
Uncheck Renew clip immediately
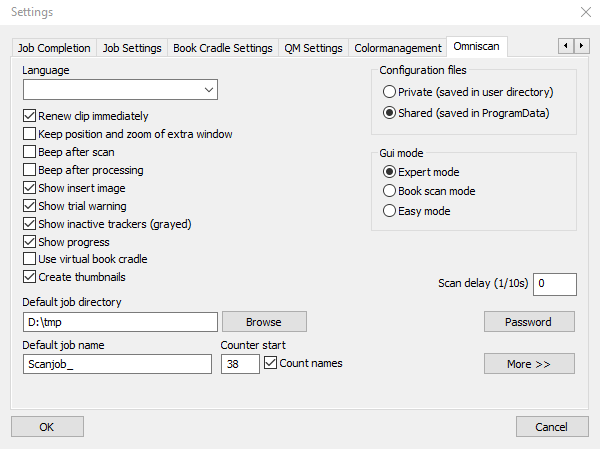click(x=29, y=116)
